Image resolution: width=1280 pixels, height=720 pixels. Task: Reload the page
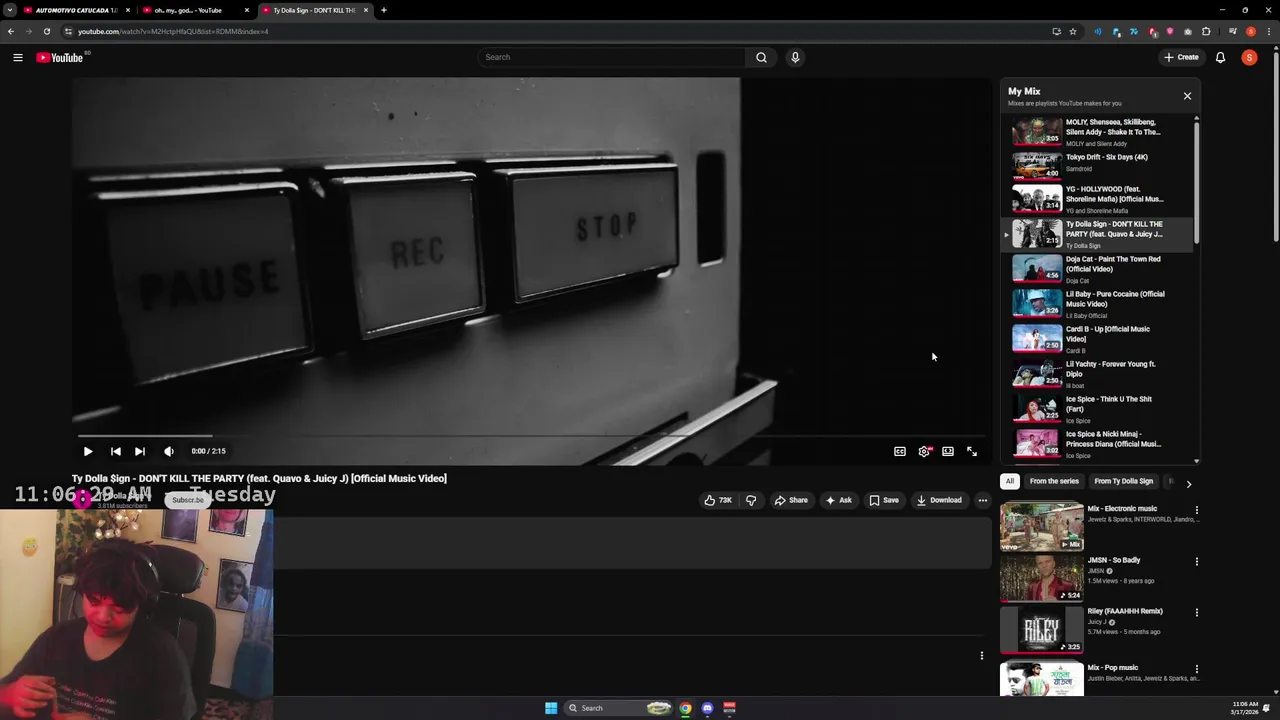pyautogui.click(x=46, y=31)
